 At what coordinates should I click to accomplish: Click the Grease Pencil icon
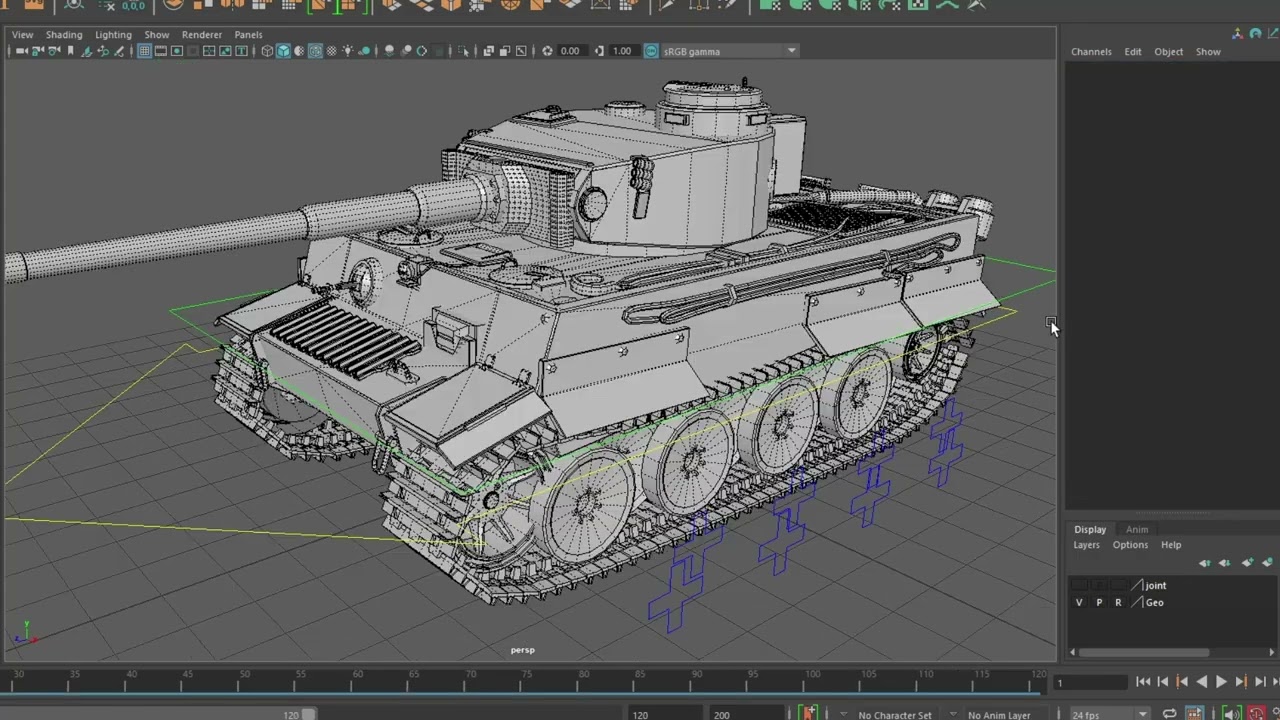point(119,51)
